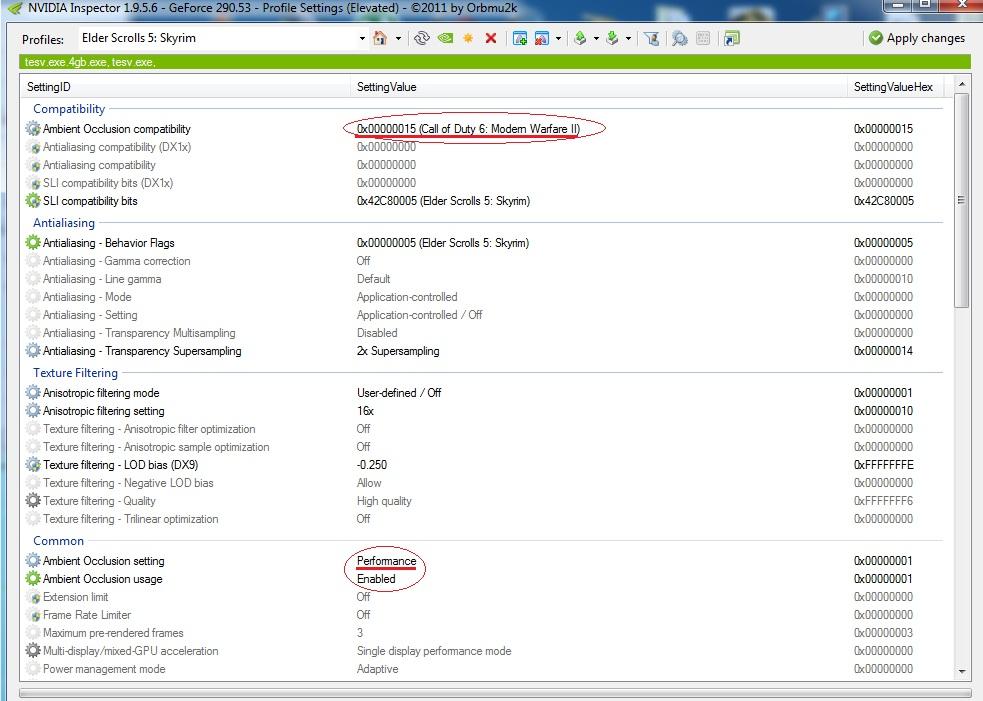Click the magnifier scan profiles icon
This screenshot has width=983, height=701.
pos(679,38)
